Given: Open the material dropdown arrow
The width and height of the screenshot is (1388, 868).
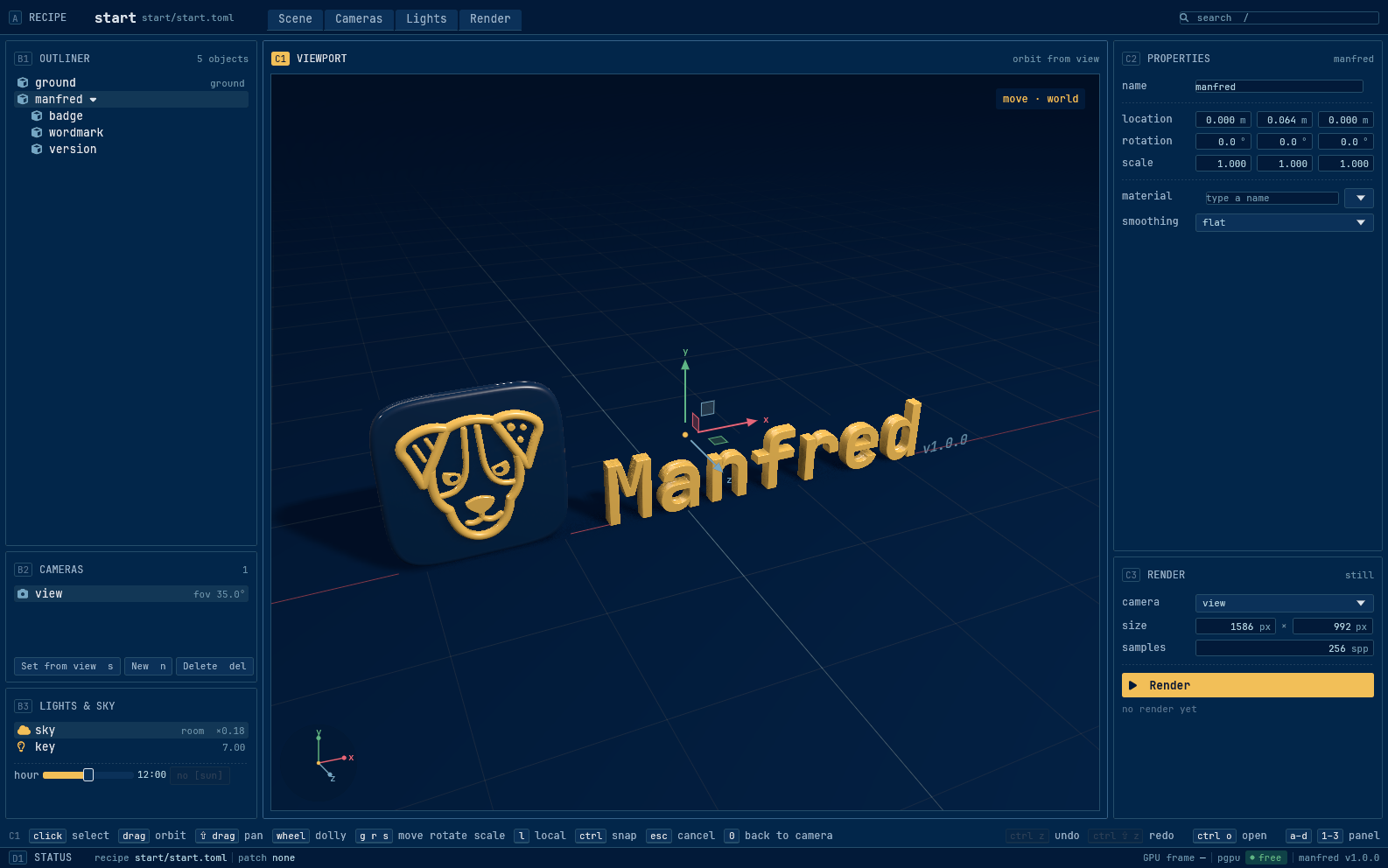Looking at the screenshot, I should click(1359, 198).
